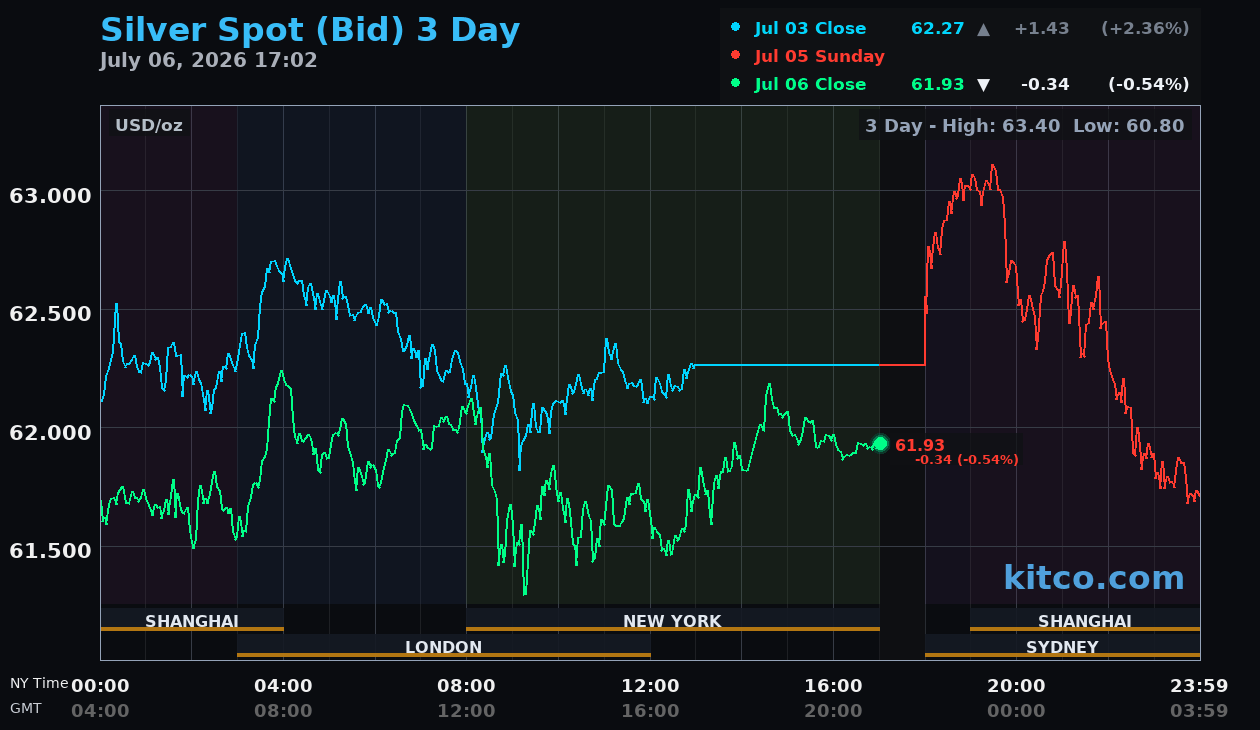Click the red Jul 05 legend dot

tap(736, 56)
